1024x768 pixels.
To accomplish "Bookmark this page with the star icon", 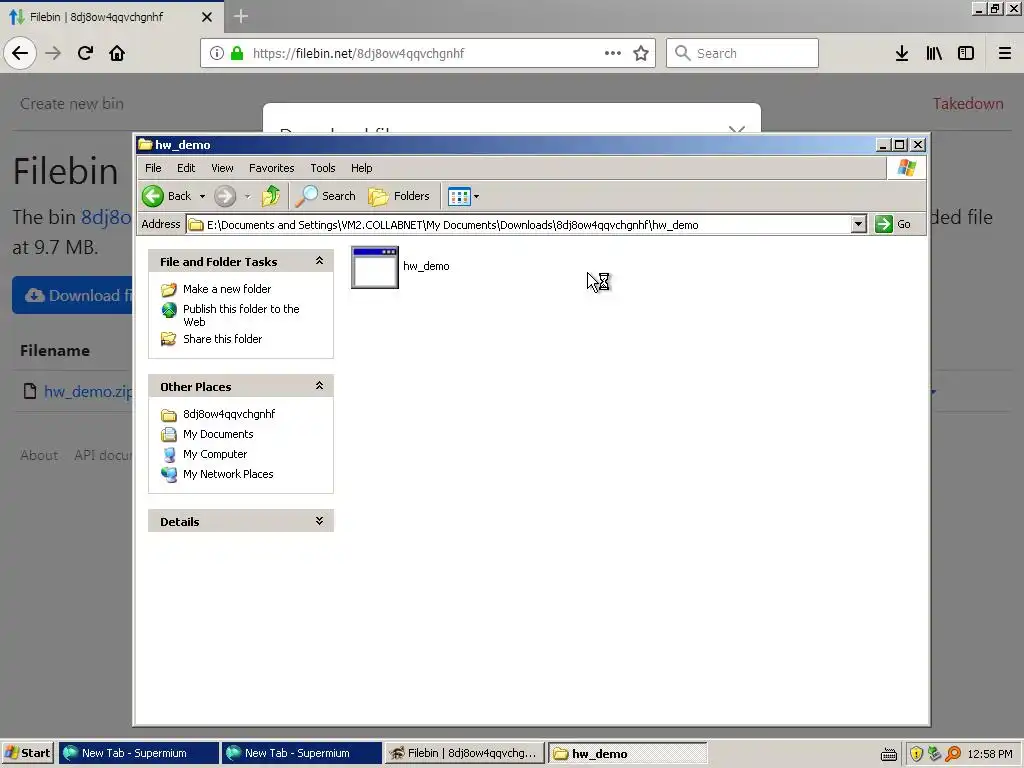I will (x=641, y=53).
